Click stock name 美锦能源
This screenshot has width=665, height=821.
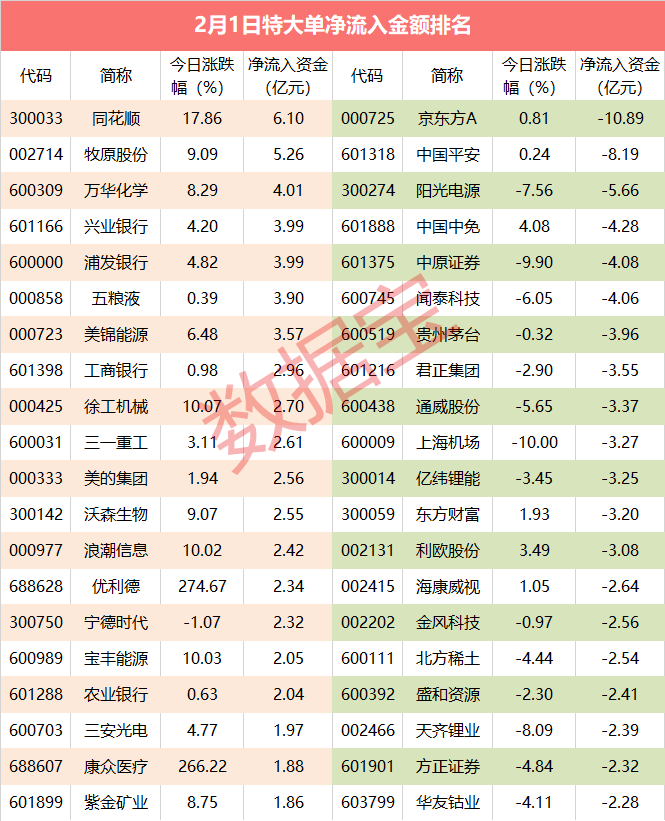click(x=116, y=335)
